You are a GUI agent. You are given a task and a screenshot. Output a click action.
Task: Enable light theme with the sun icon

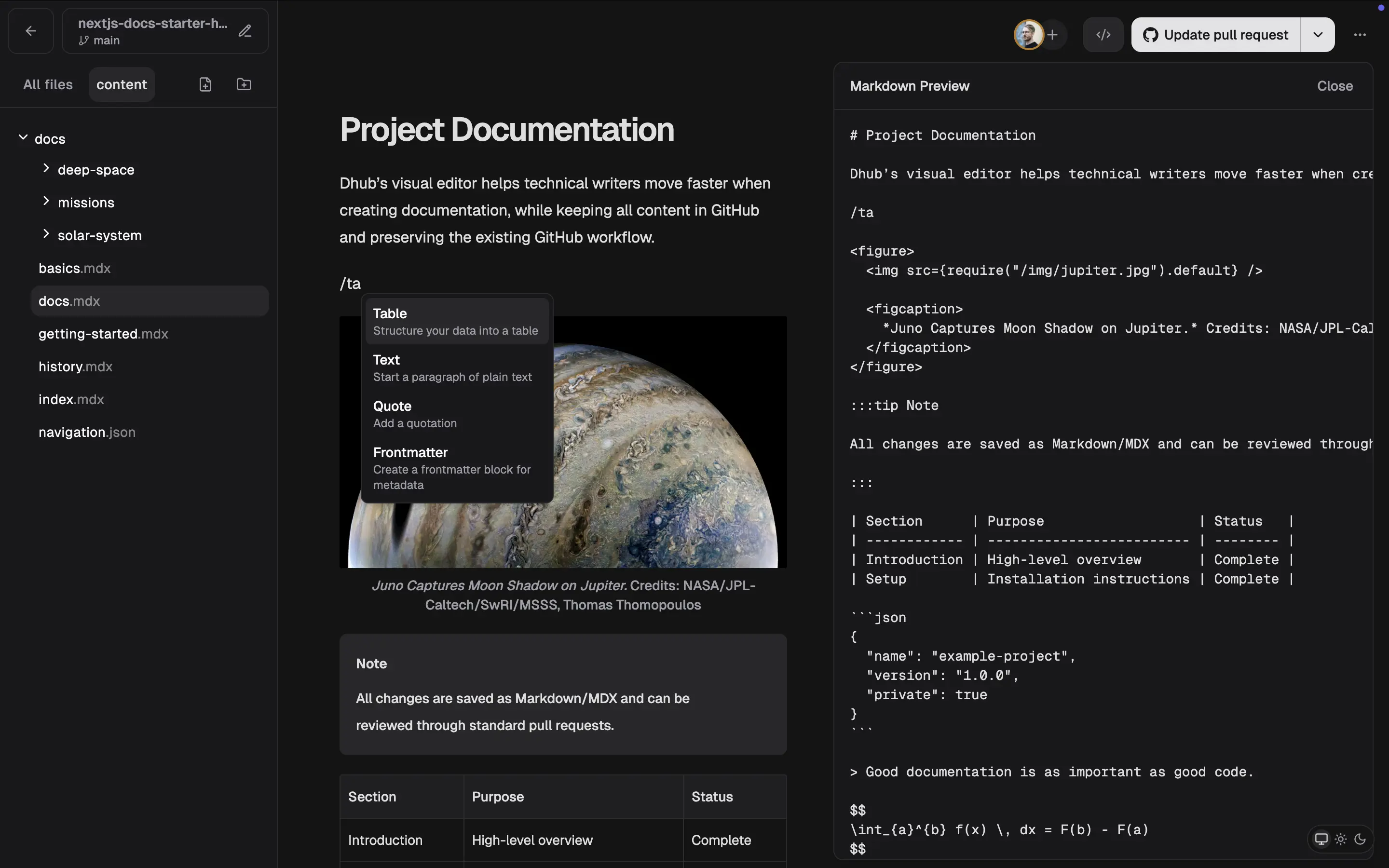(1341, 838)
